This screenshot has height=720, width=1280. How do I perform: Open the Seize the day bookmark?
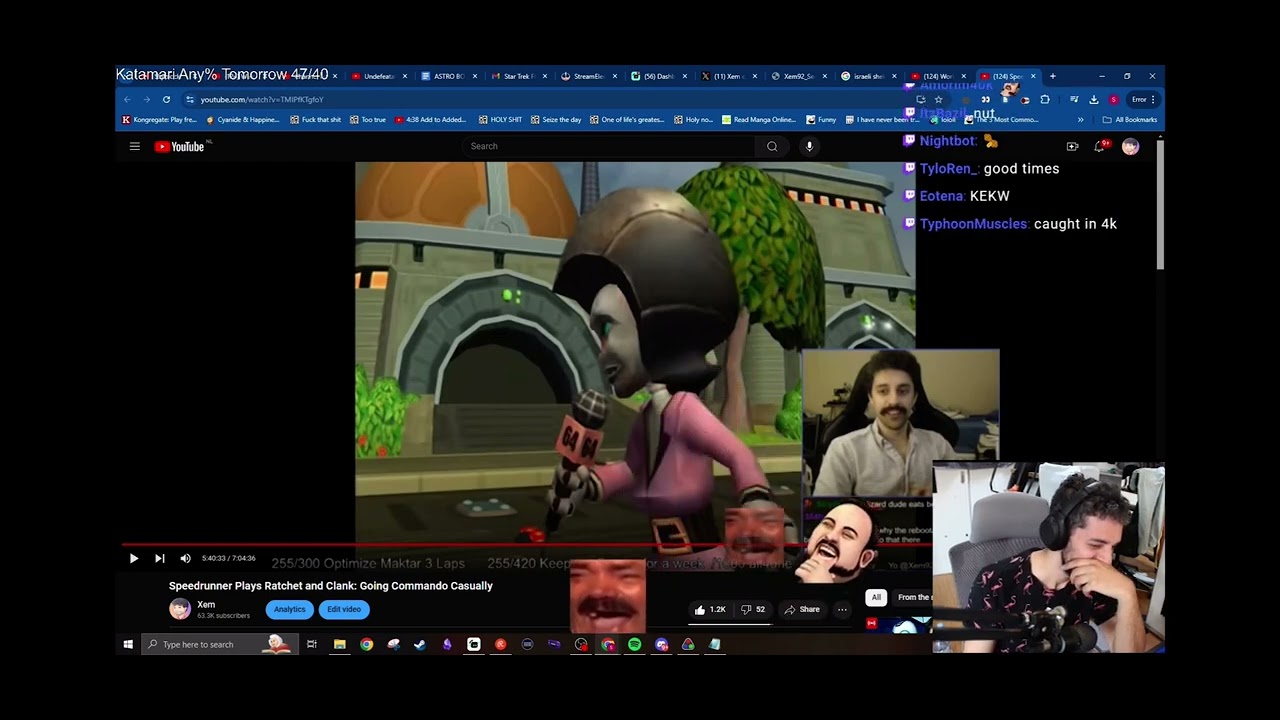coord(556,119)
